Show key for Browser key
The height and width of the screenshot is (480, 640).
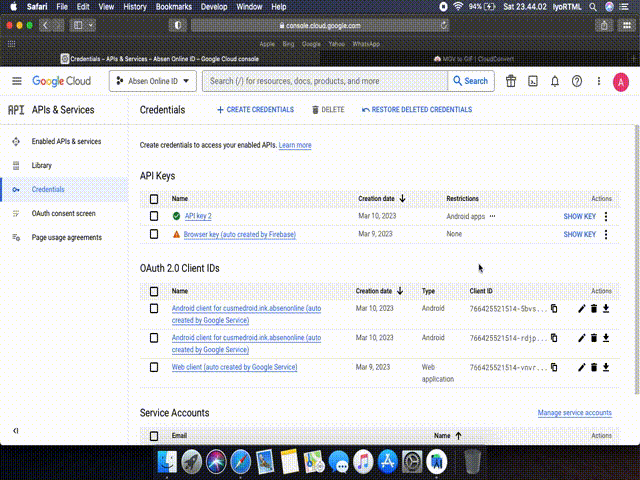[x=580, y=234]
